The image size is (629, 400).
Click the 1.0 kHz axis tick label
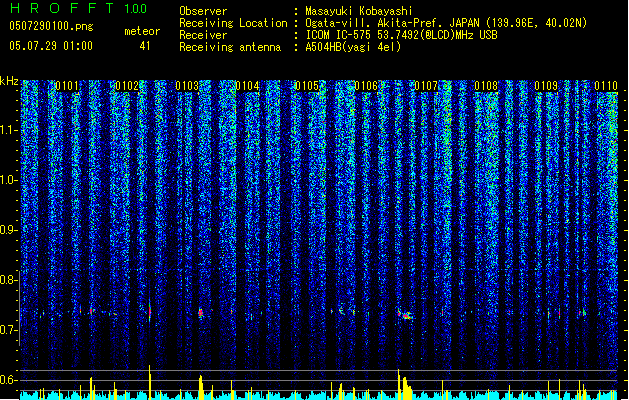pos(8,180)
